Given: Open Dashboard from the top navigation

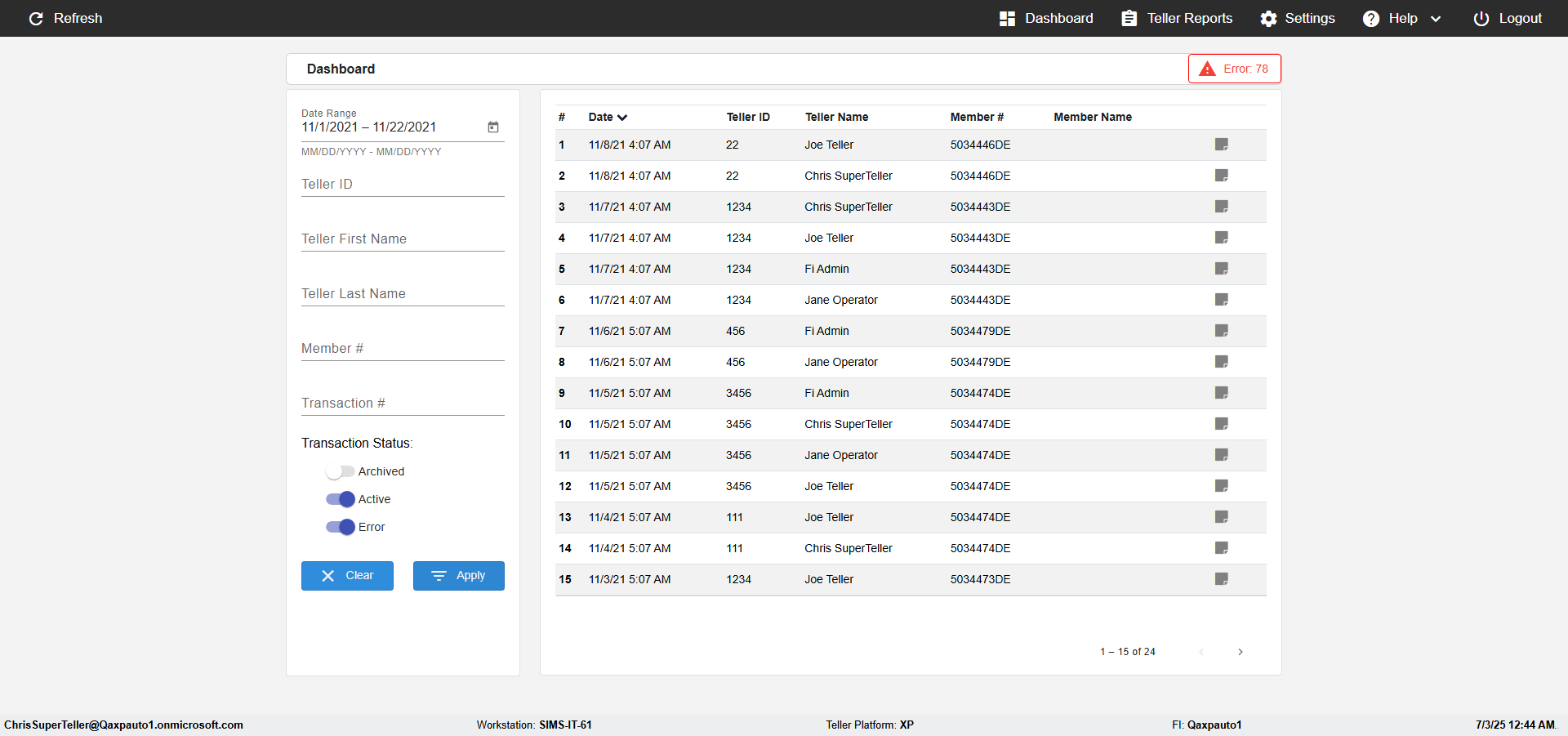Looking at the screenshot, I should [x=1046, y=18].
